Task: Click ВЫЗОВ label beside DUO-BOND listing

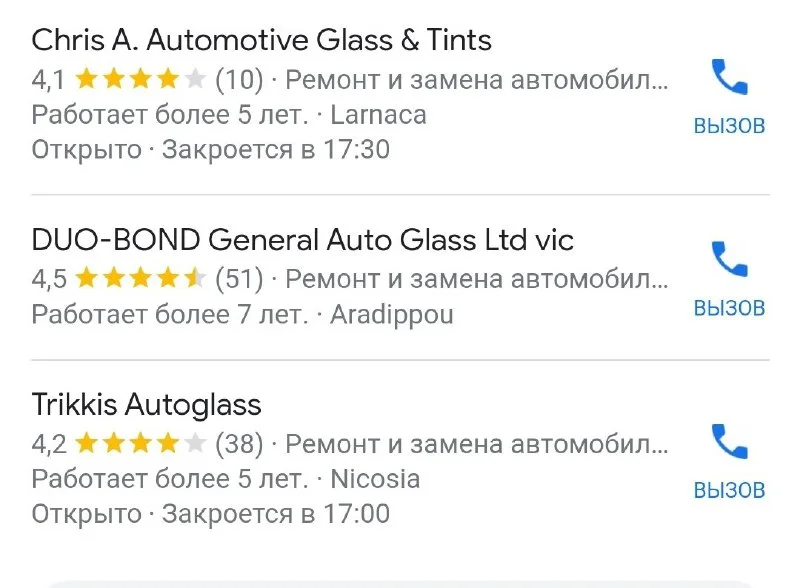Action: coord(730,308)
